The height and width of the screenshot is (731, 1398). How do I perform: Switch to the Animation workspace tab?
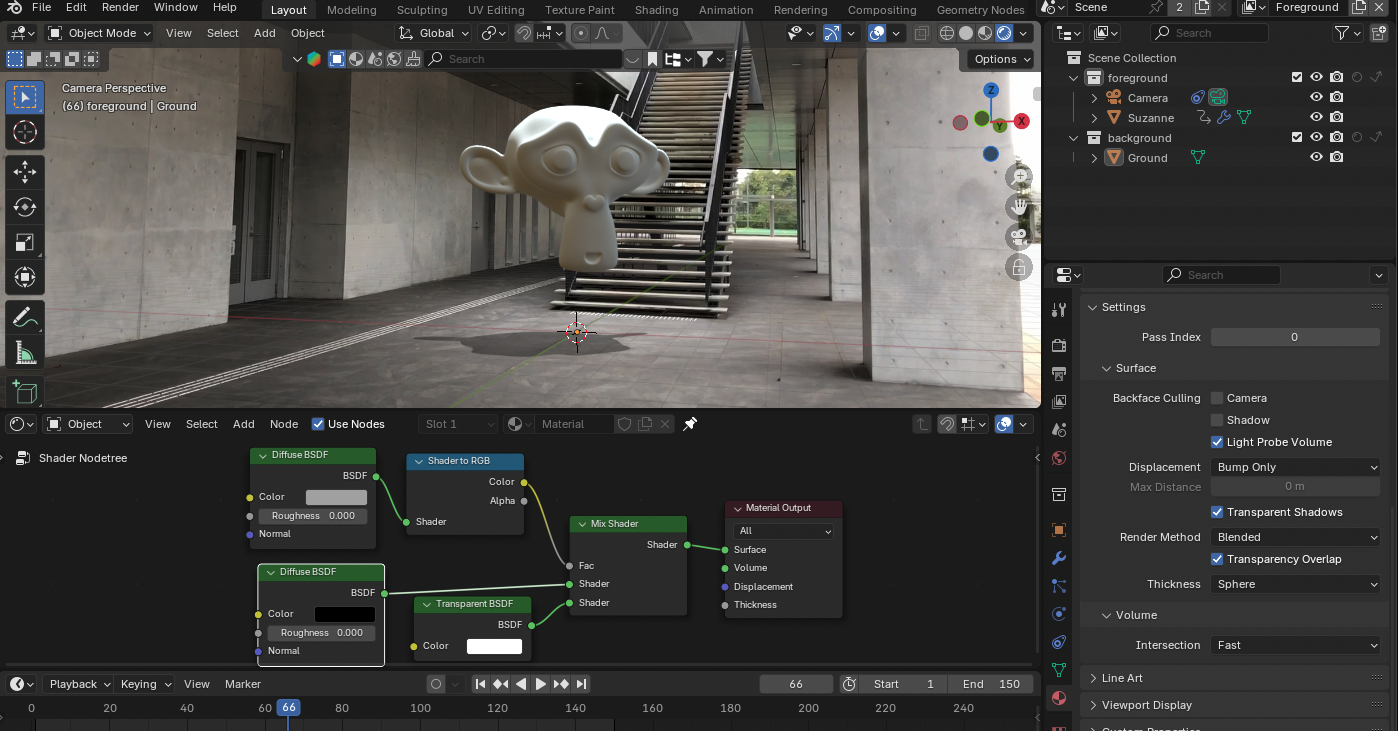[x=726, y=10]
